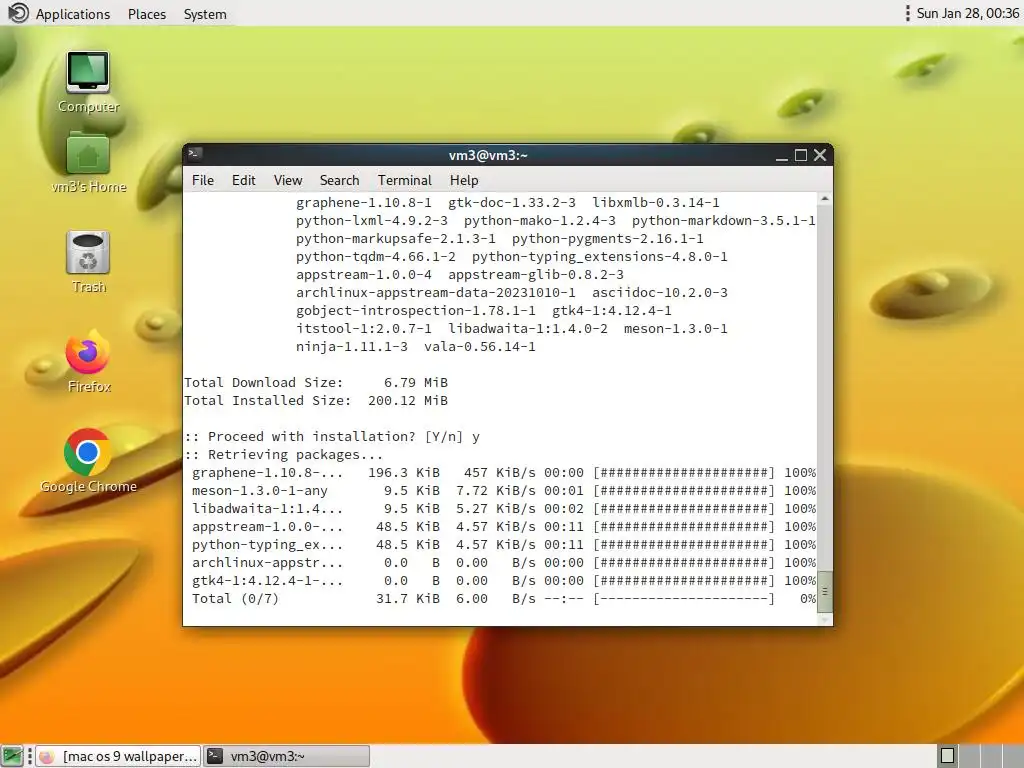Click the graphene download progress bar
This screenshot has width=1024, height=768.
[x=684, y=473]
